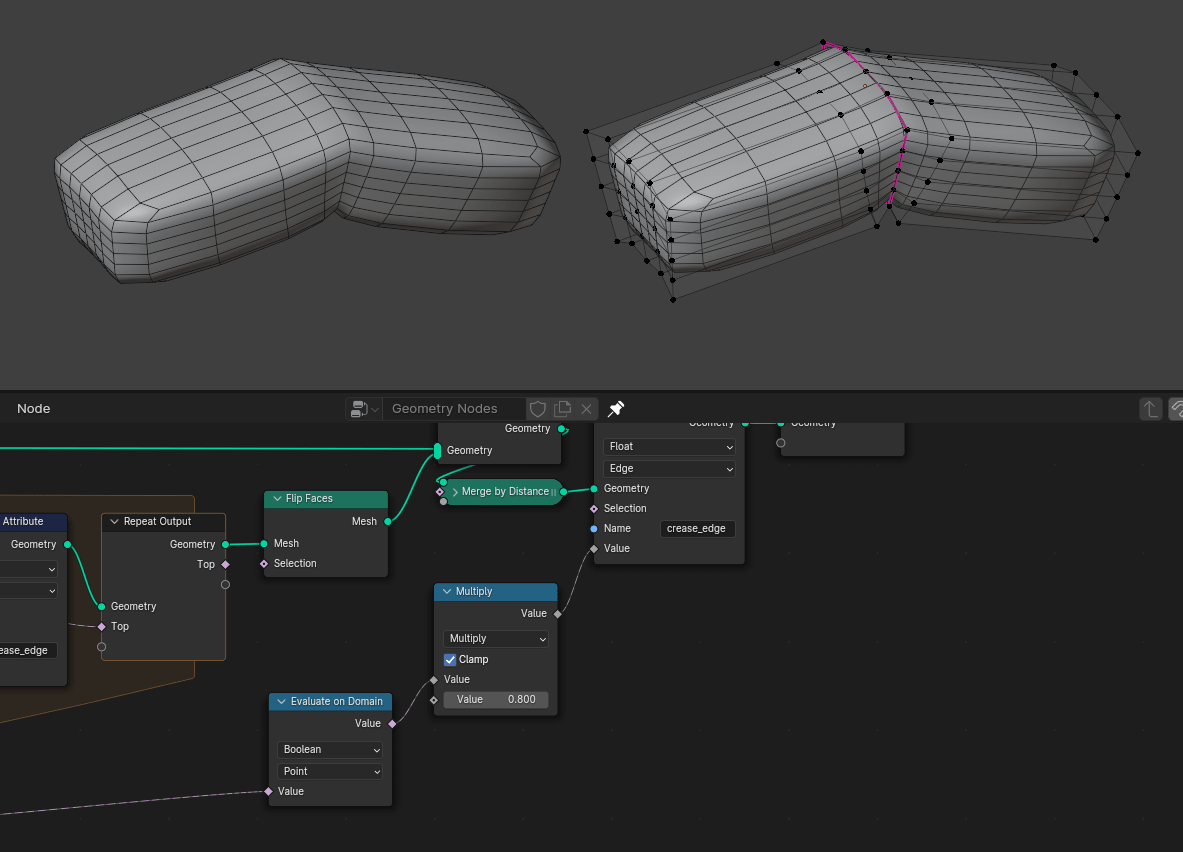Open the Multiply operation dropdown
Viewport: 1183px width, 852px height.
(x=495, y=638)
